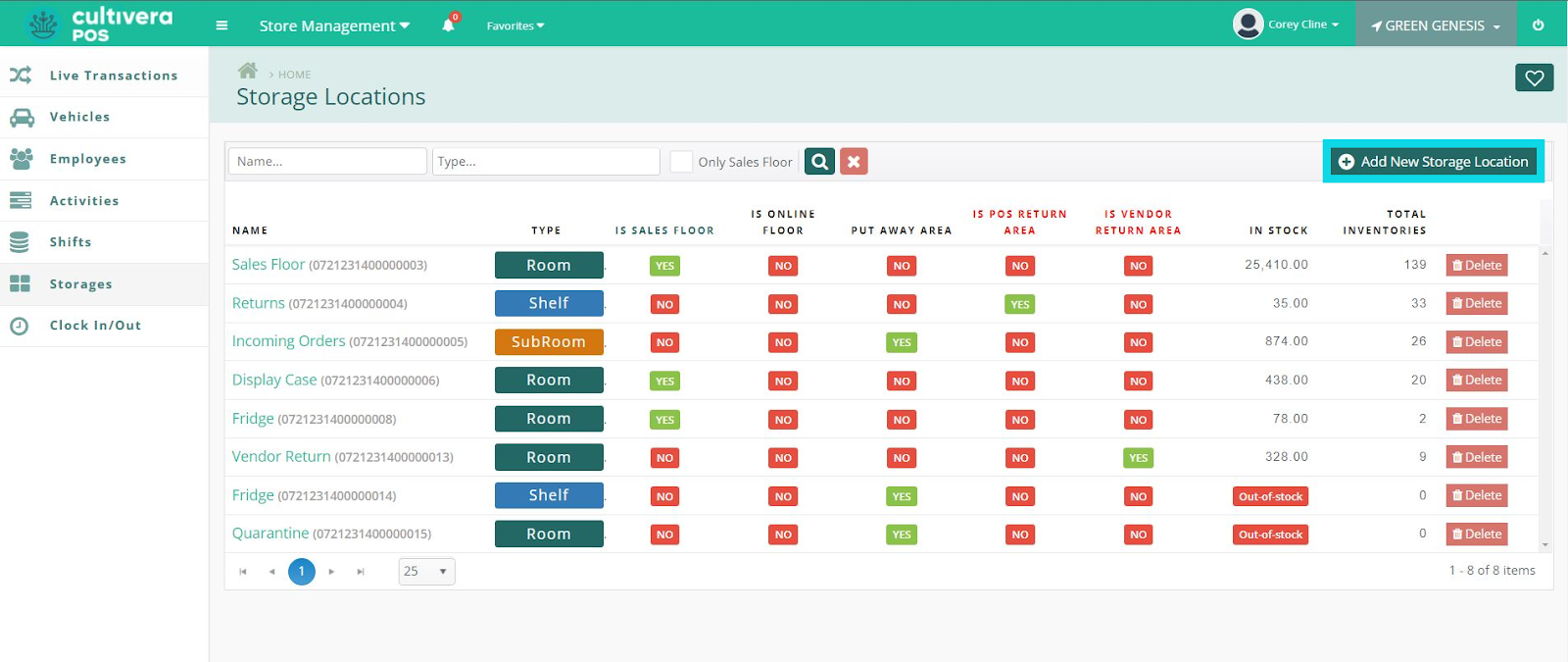The height and width of the screenshot is (662, 1568).
Task: Click the hamburger menu icon
Action: click(221, 25)
